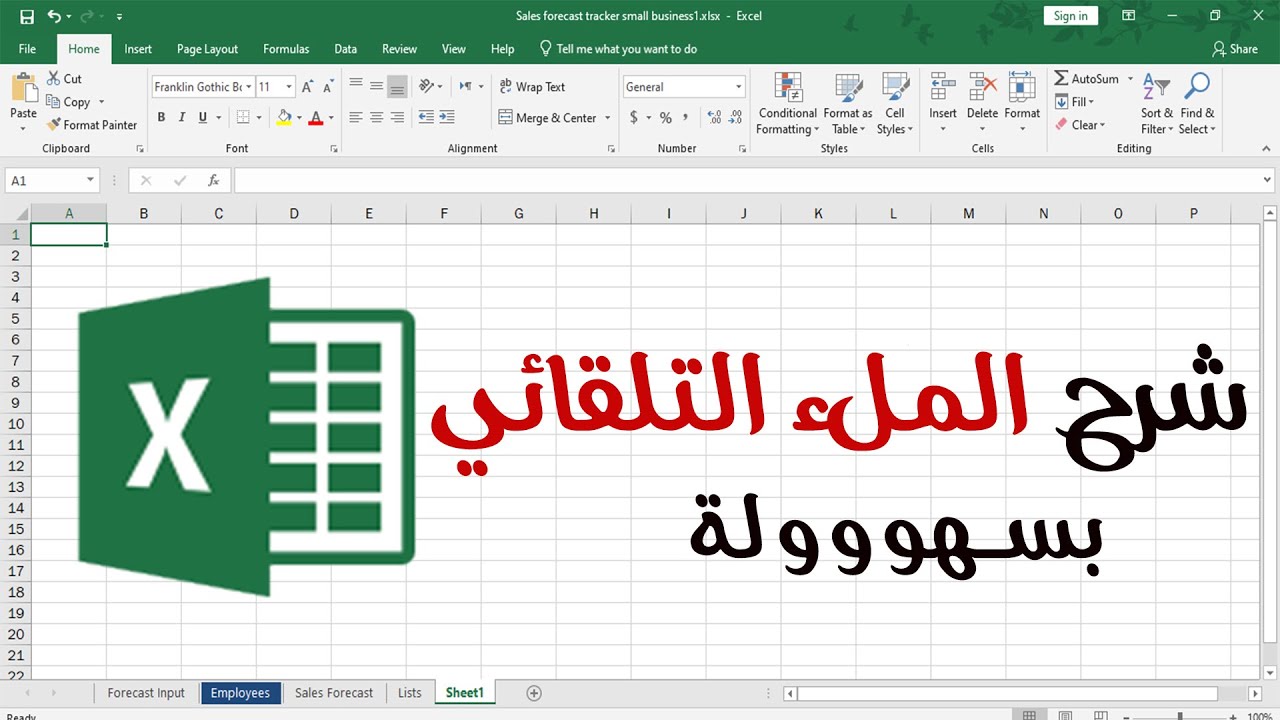Add a new sheet with the plus button
Image resolution: width=1280 pixels, height=720 pixels.
[534, 693]
